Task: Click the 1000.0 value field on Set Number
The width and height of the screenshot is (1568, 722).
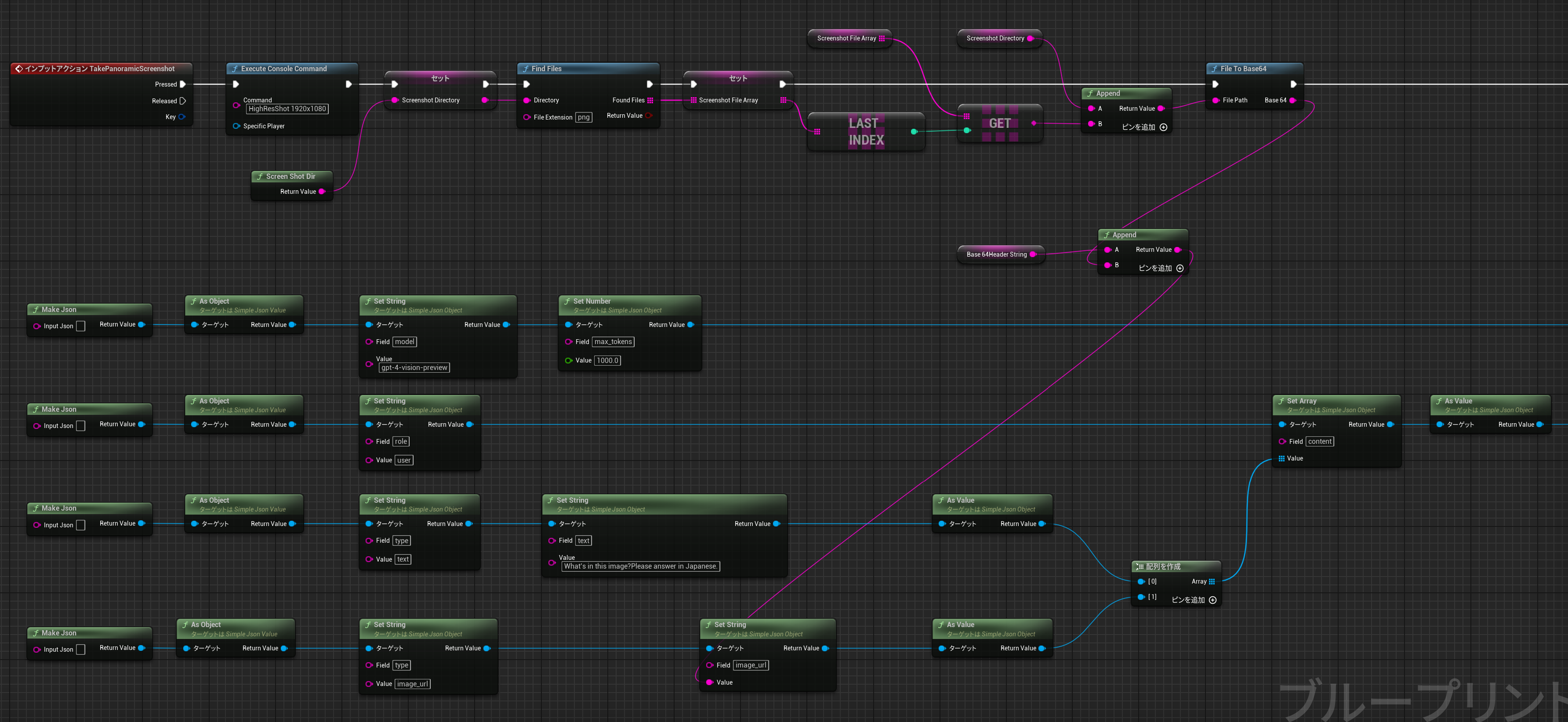Action: (607, 360)
